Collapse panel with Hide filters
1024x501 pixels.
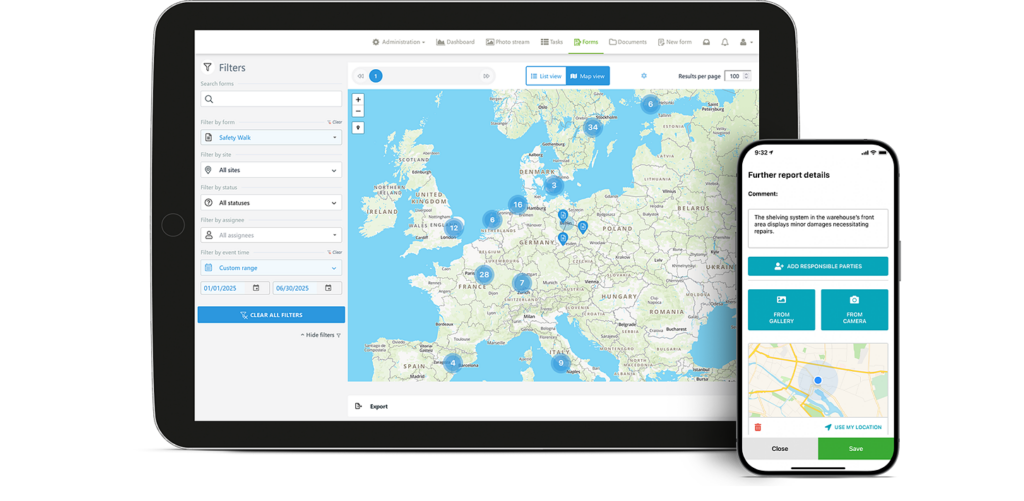320,335
